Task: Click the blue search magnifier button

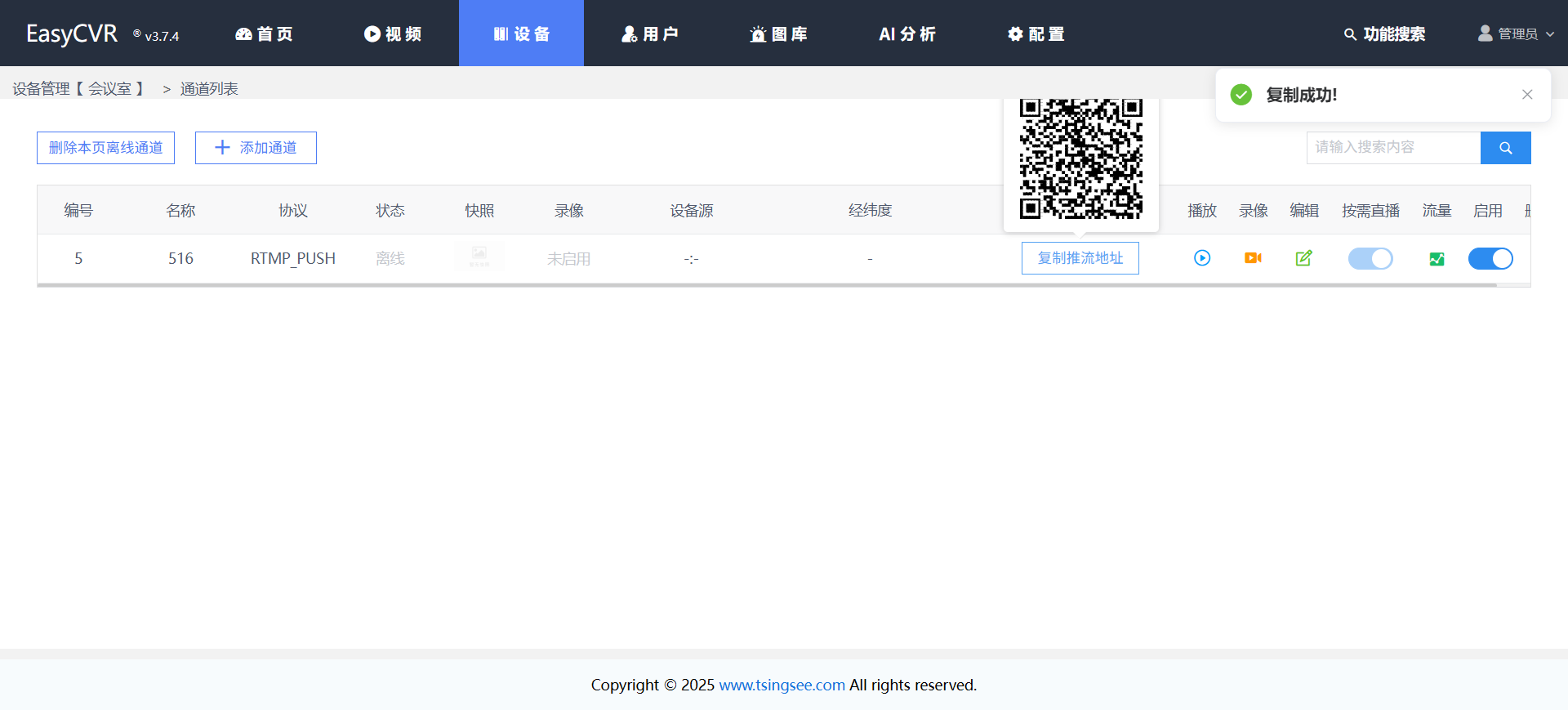Action: (x=1505, y=148)
